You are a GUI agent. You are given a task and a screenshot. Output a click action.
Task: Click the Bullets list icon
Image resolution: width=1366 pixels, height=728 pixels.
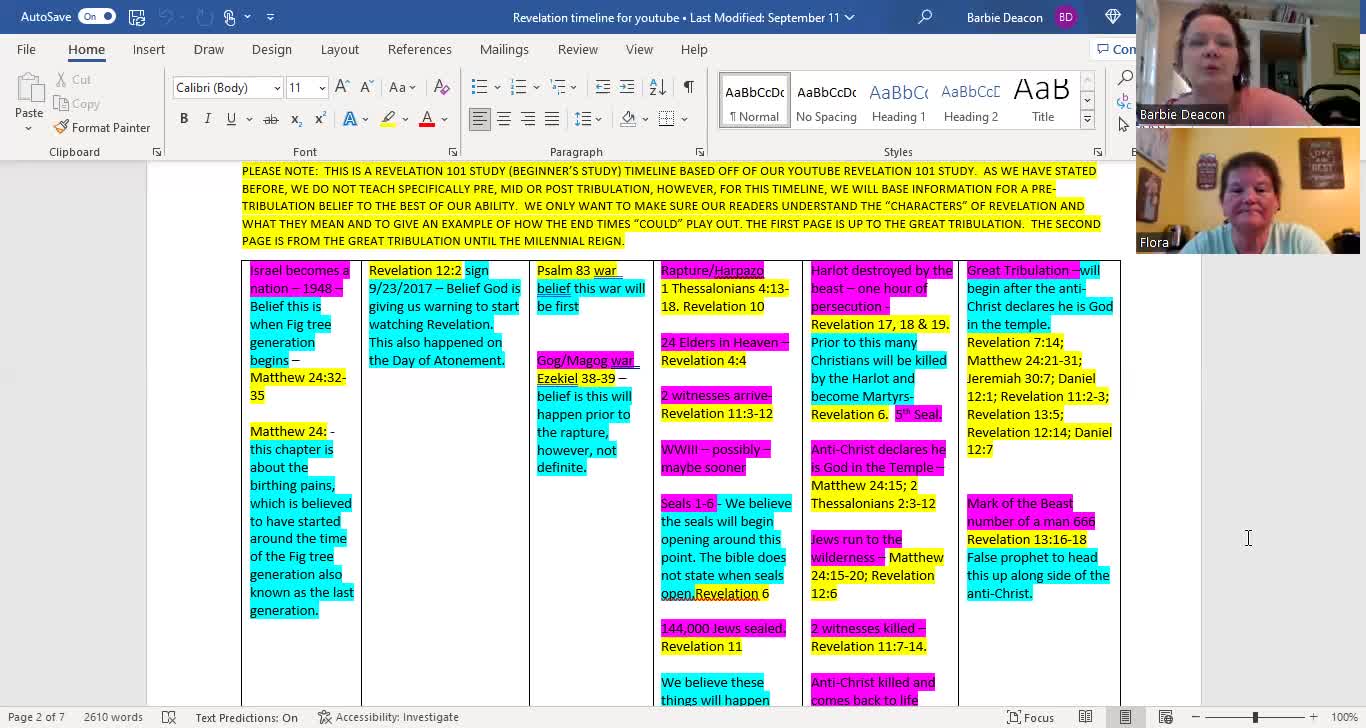click(479, 88)
